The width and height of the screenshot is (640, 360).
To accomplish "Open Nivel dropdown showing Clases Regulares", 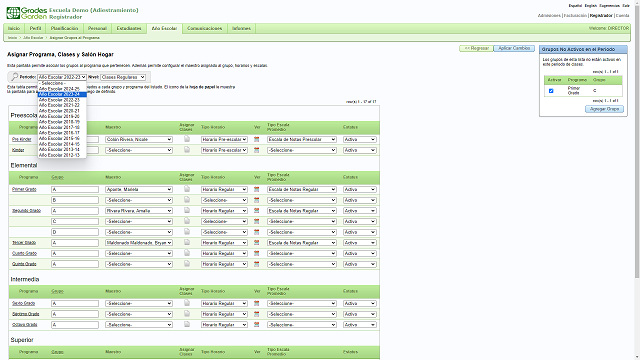I will 123,77.
